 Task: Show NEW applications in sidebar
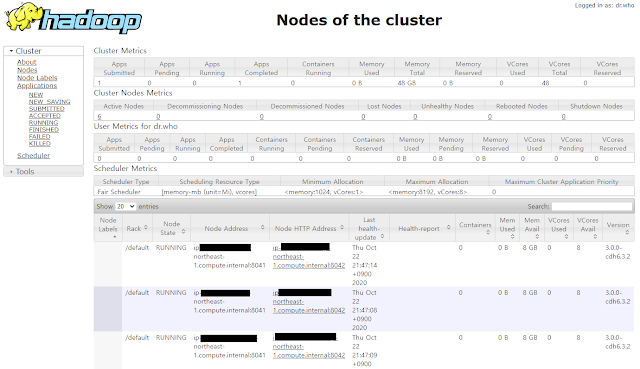36,95
